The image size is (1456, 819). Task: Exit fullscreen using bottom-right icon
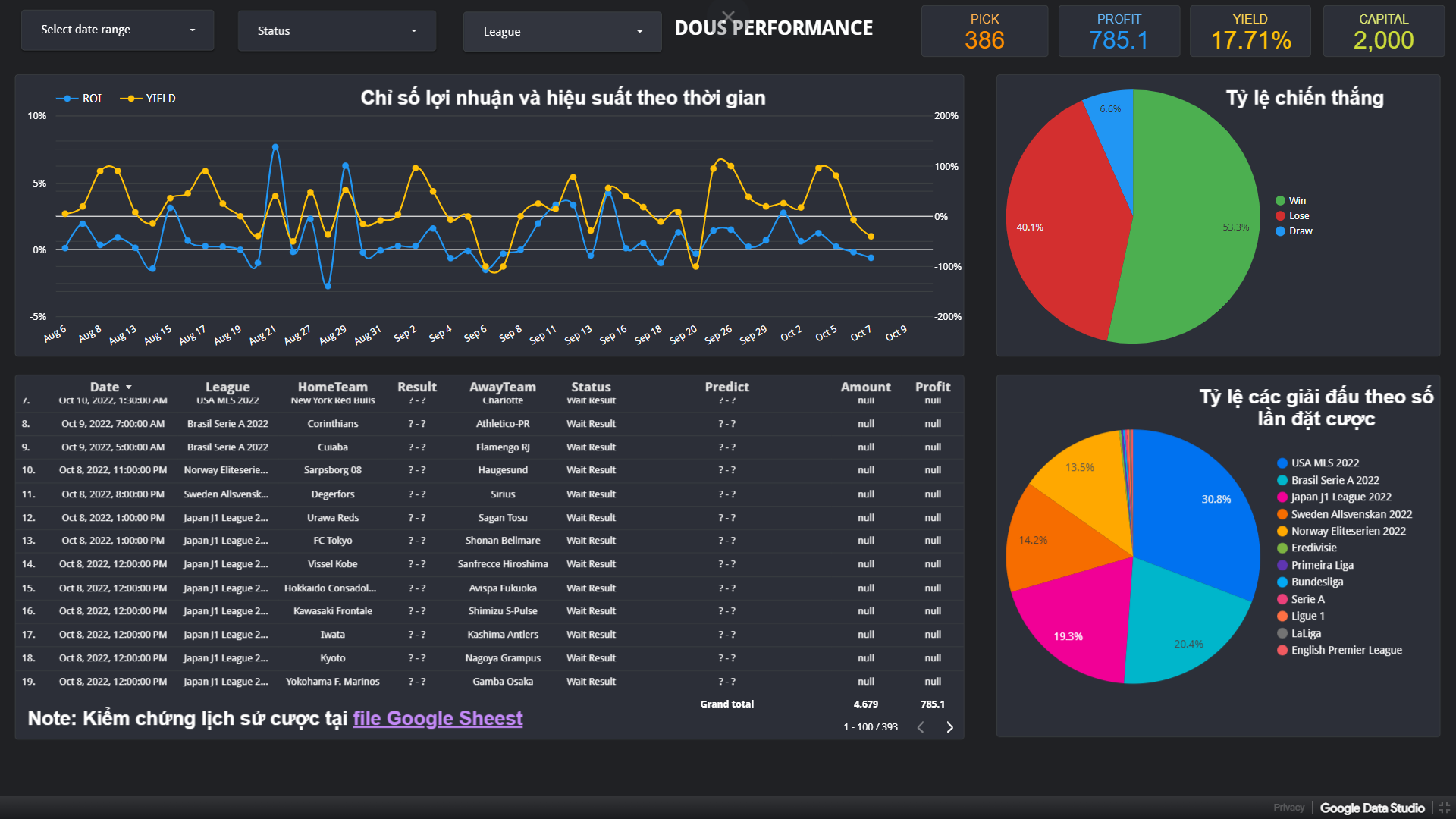click(x=1444, y=808)
